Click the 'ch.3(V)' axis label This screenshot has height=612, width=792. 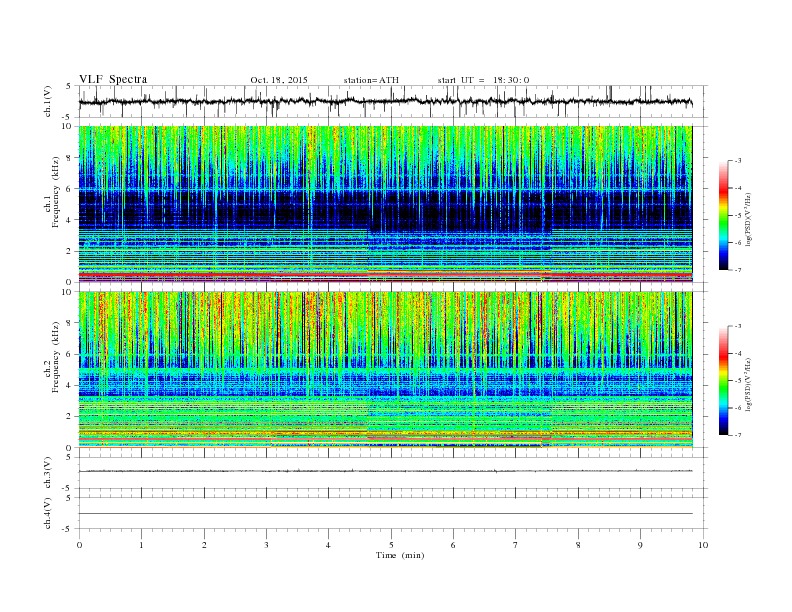[48, 474]
